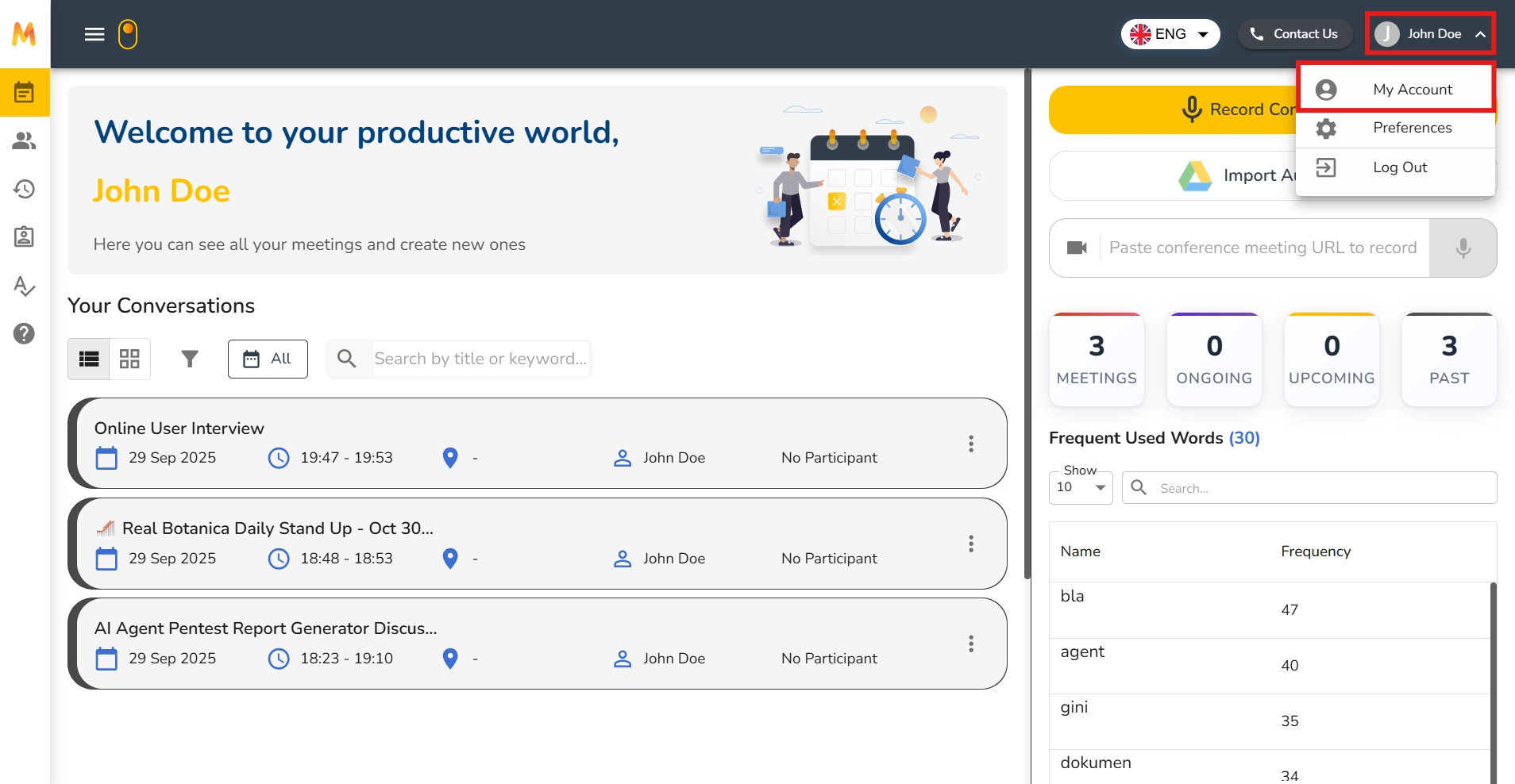Viewport: 1515px width, 784px height.
Task: Open the Show 10 rows dropdown
Action: 1081,487
